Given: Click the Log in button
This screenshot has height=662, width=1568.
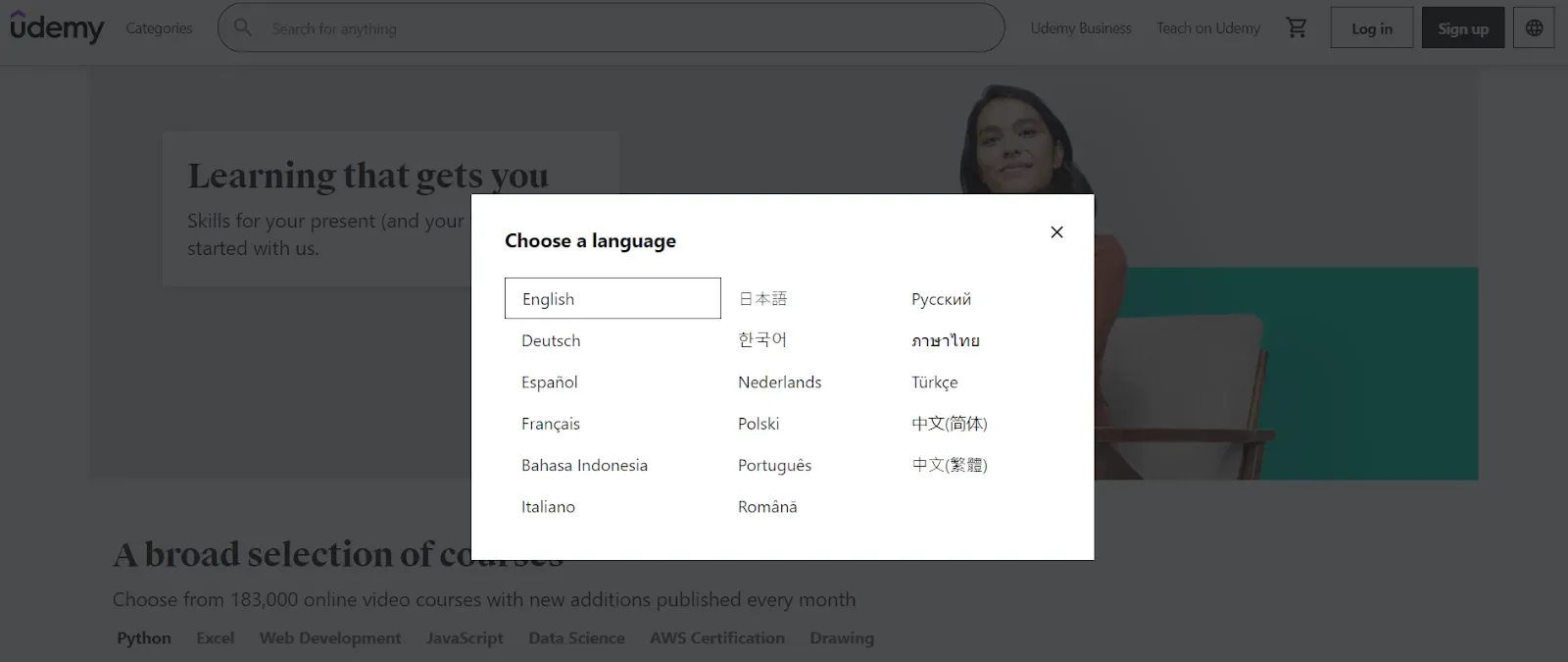Looking at the screenshot, I should pos(1372,28).
